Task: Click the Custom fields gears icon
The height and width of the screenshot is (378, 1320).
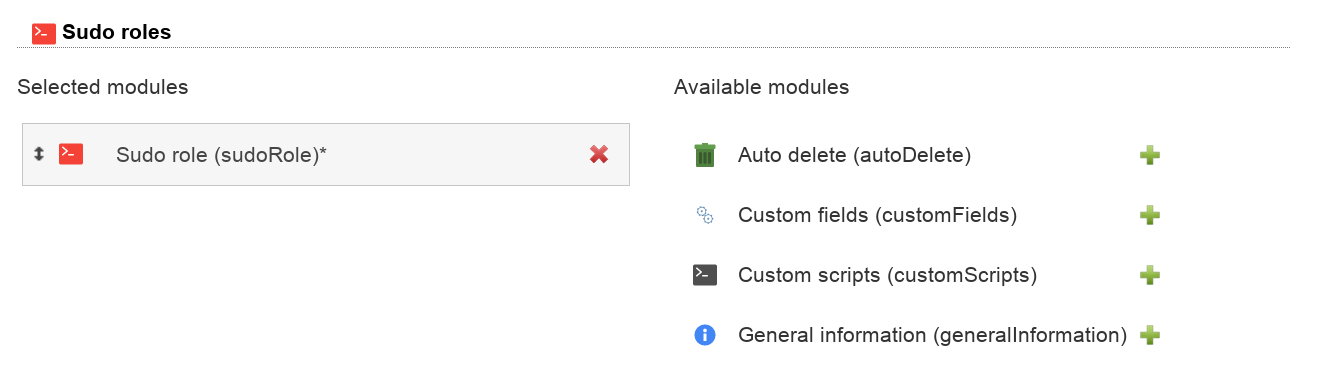Action: click(x=705, y=215)
